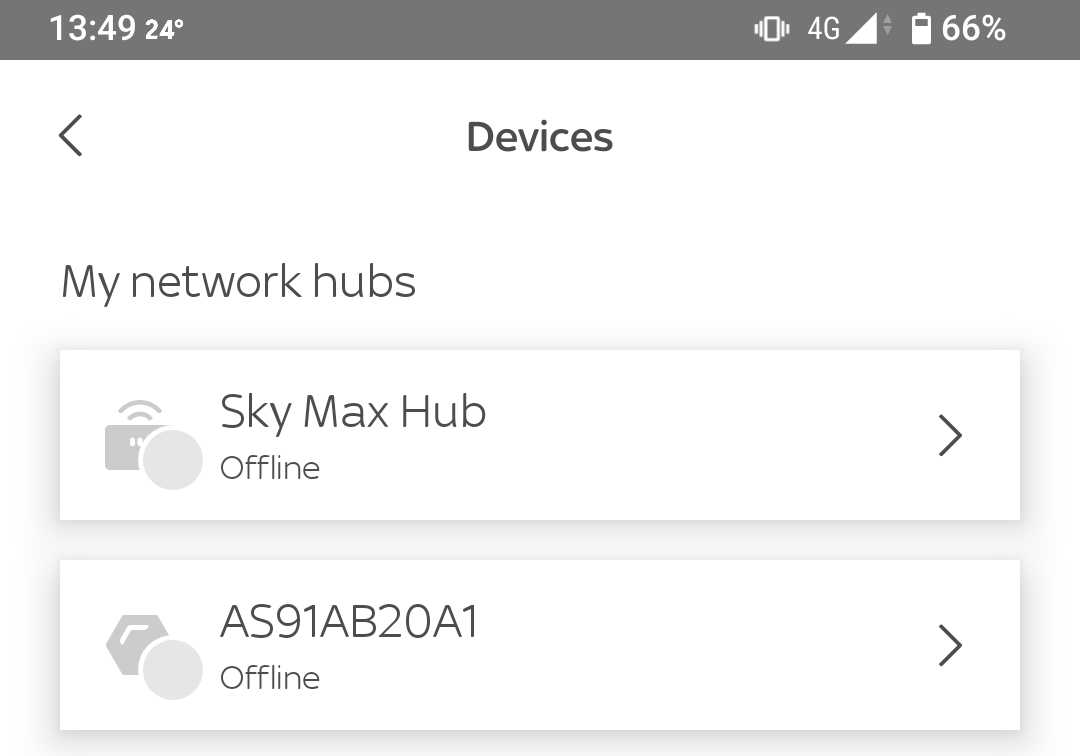Expand details for AS91AB20A1
The width and height of the screenshot is (1080, 756).
pos(951,645)
